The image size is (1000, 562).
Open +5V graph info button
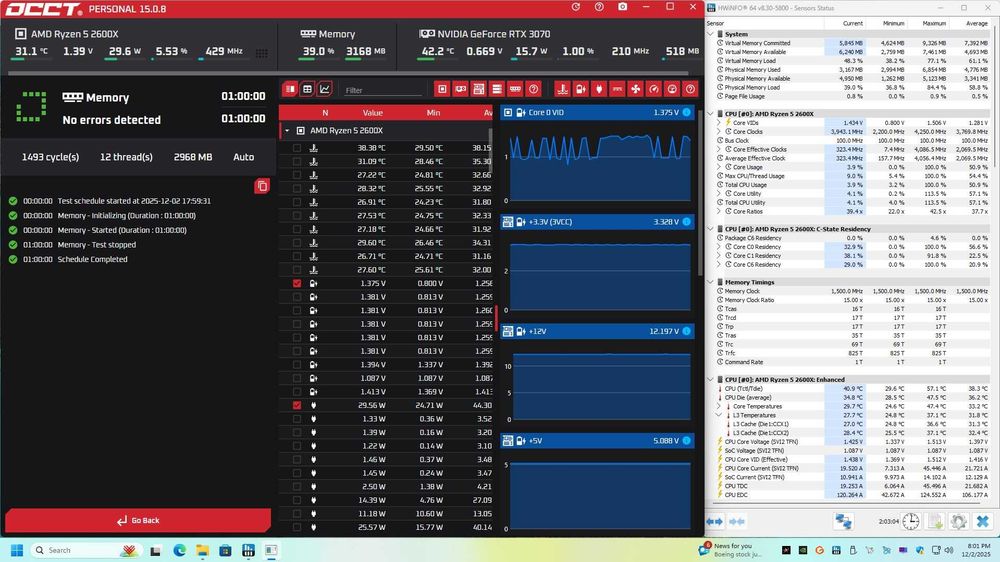(686, 441)
